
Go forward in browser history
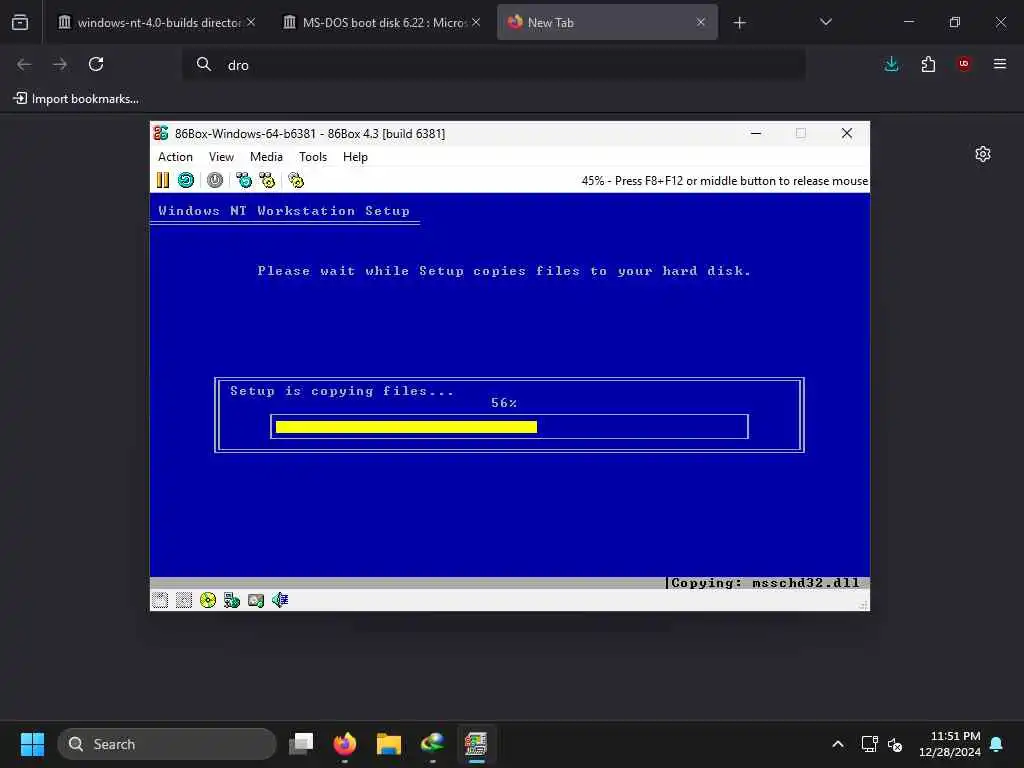pos(60,64)
